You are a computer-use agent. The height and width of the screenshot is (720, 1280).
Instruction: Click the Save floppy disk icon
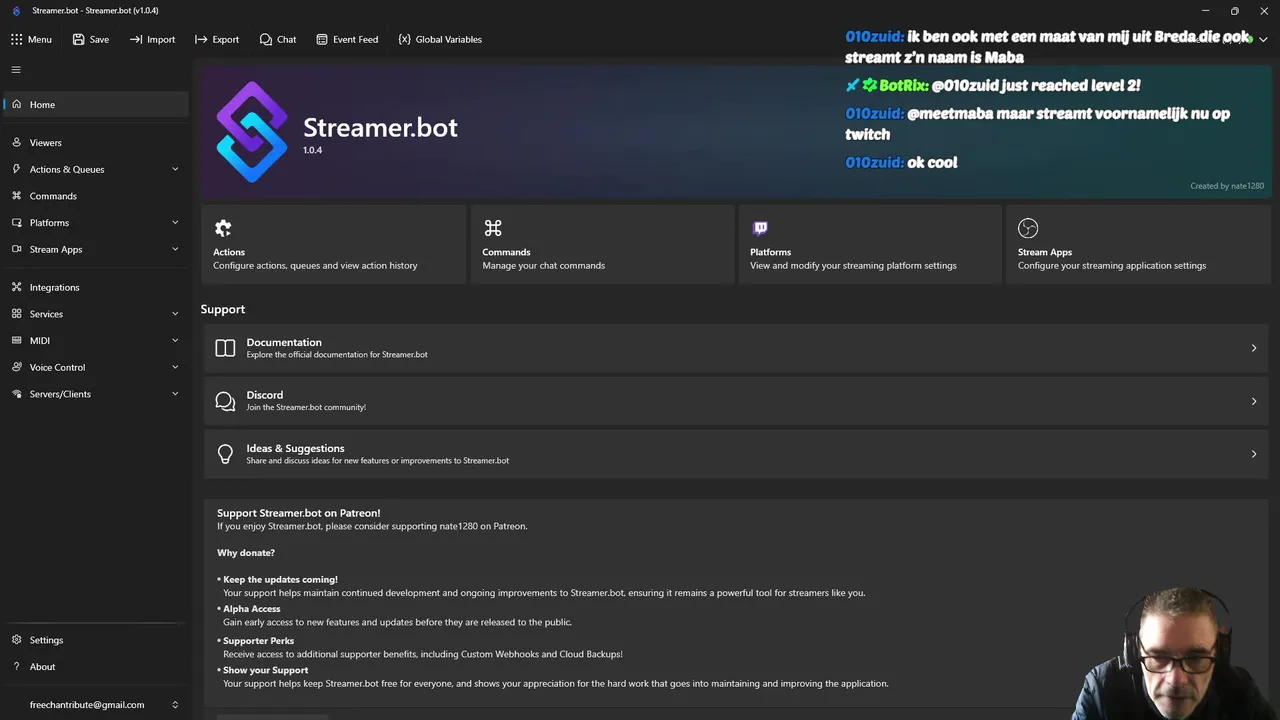[x=78, y=39]
